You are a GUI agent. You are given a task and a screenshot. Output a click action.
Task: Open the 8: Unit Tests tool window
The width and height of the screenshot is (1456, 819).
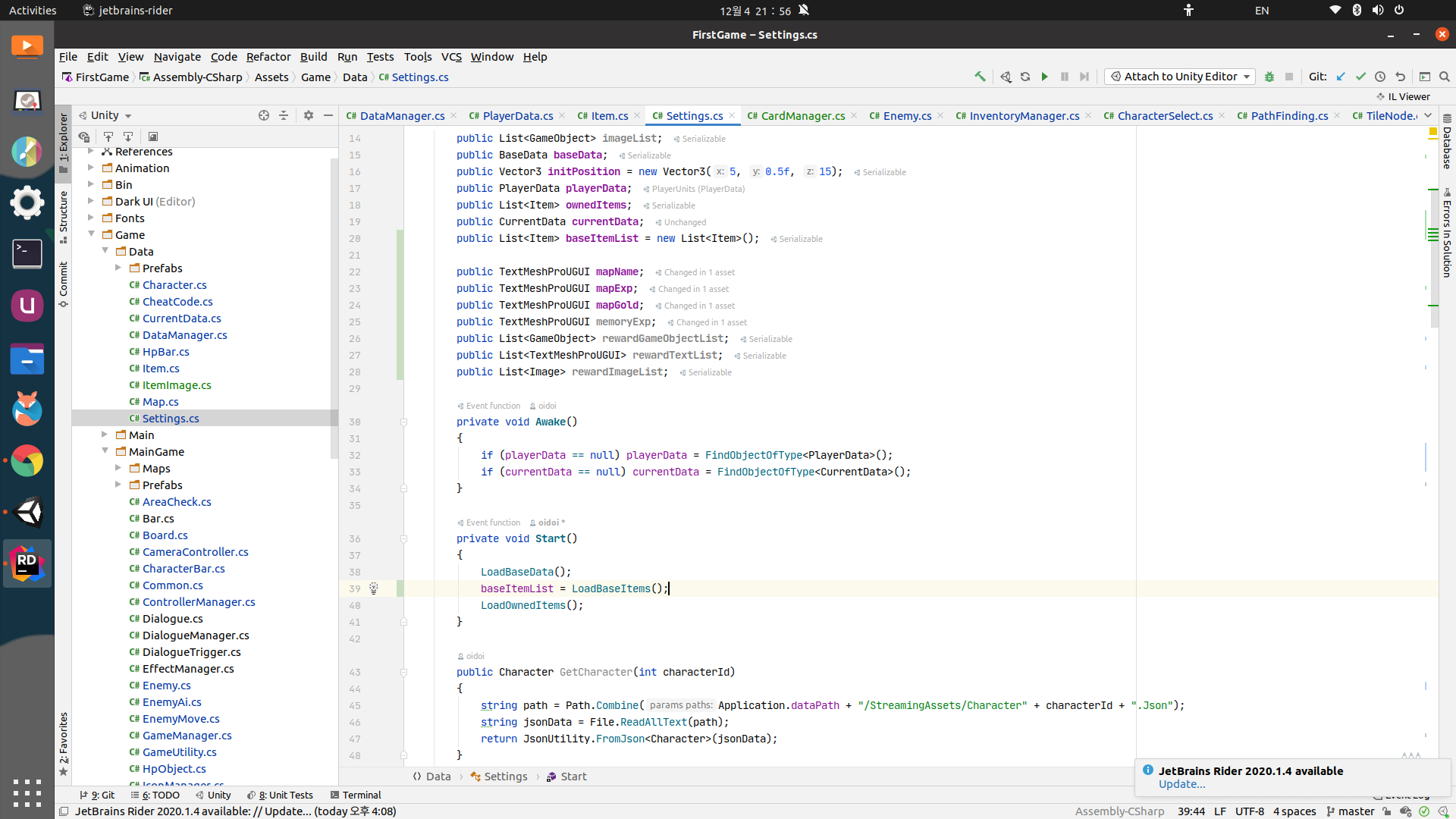coord(280,795)
